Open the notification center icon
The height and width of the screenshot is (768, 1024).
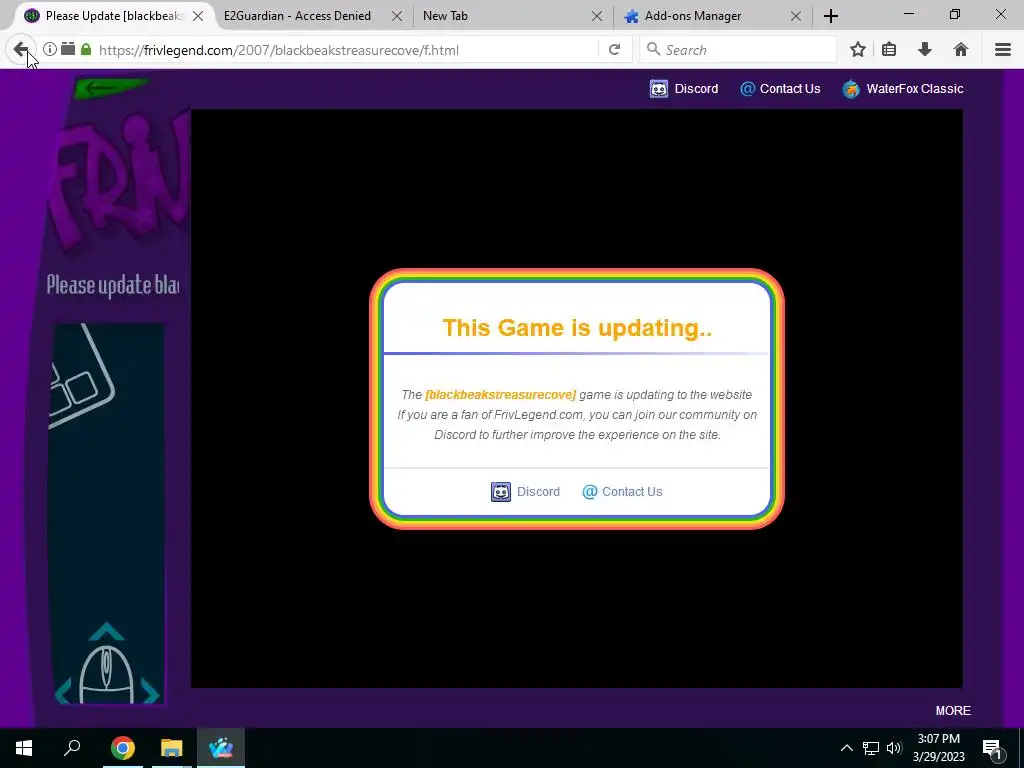[x=993, y=748]
